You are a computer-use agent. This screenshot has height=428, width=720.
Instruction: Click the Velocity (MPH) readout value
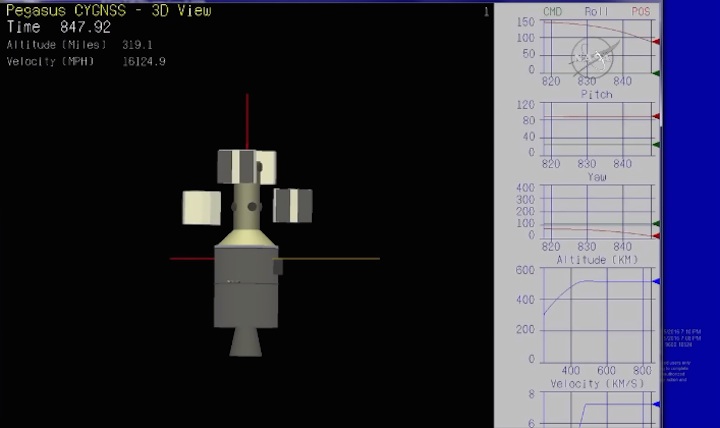(x=143, y=62)
